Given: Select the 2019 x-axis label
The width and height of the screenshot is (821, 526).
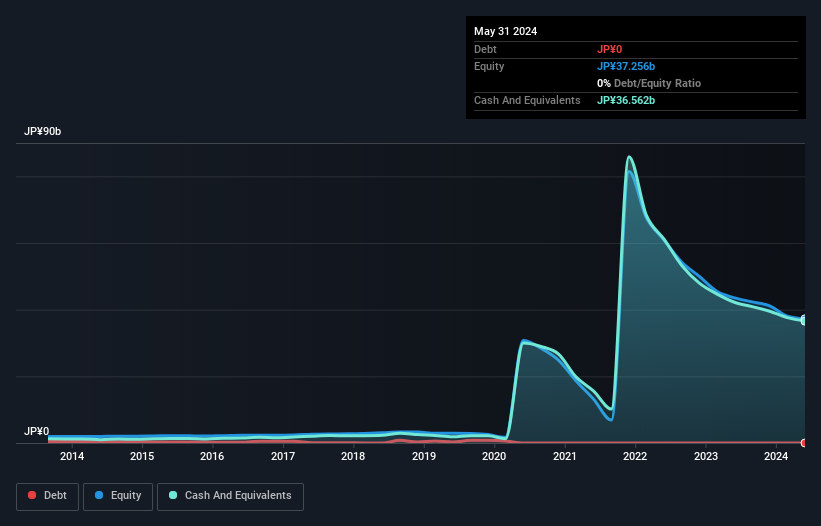Looking at the screenshot, I should (x=424, y=456).
